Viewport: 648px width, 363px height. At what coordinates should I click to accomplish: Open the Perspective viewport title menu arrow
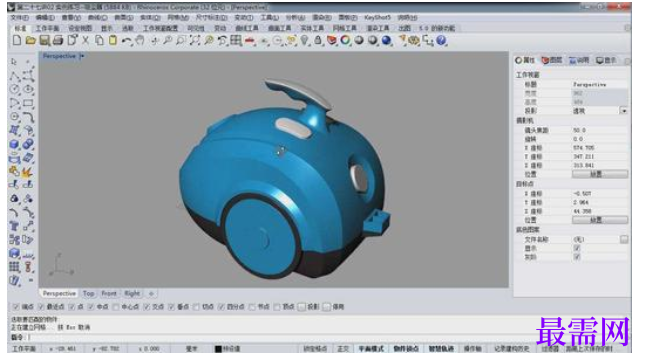(x=82, y=56)
